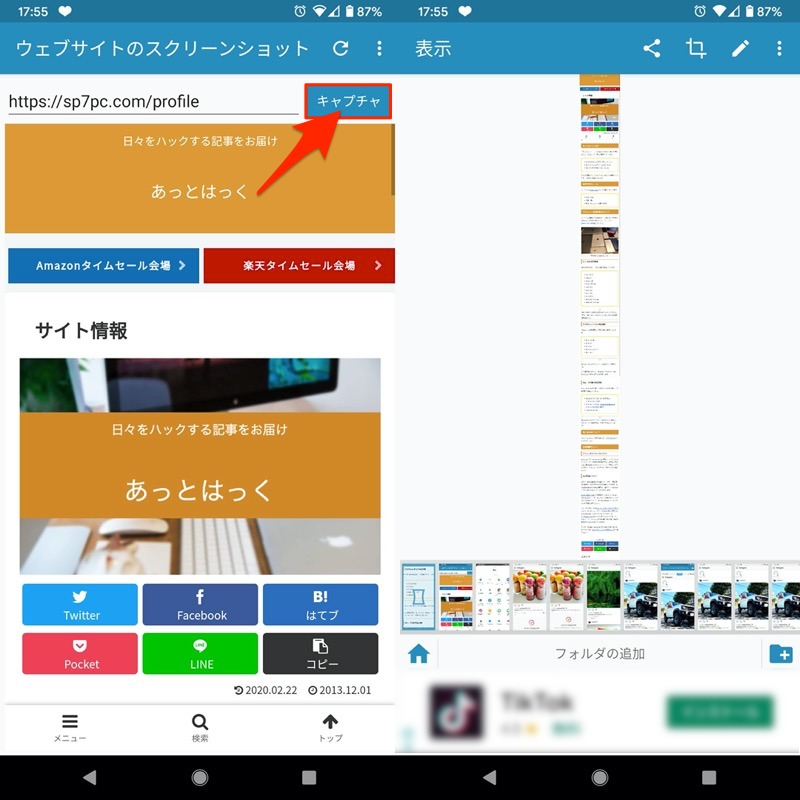Share the page via LINE

click(200, 654)
